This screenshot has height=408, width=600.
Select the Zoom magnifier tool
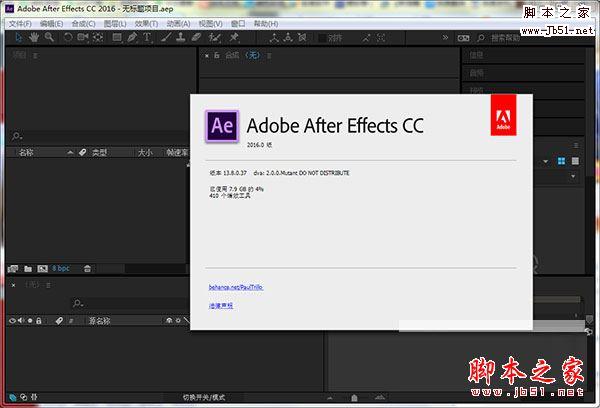[49, 37]
